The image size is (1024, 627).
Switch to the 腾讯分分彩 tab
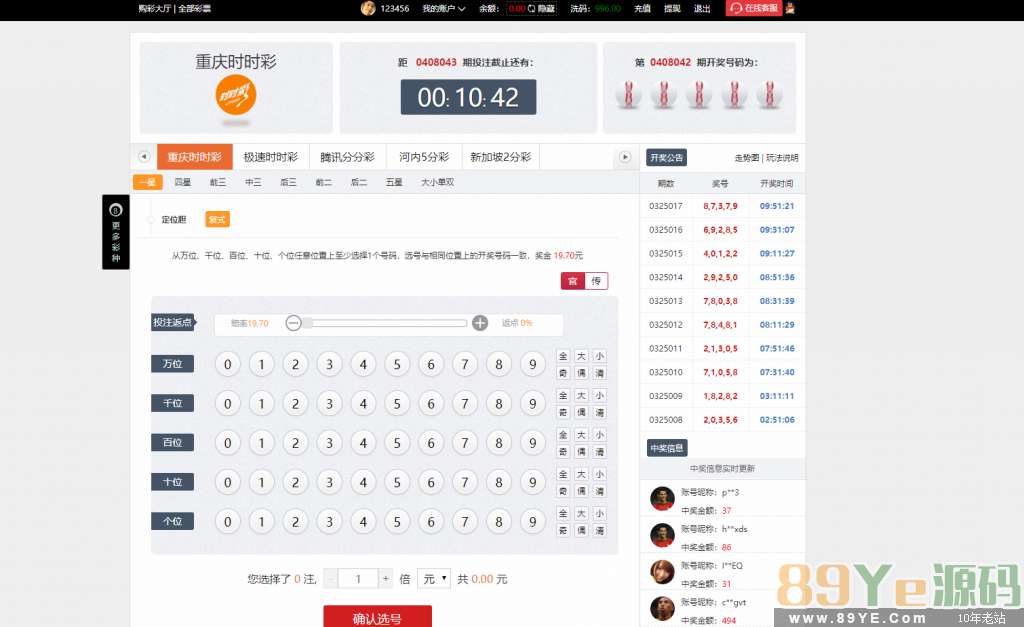tap(347, 157)
